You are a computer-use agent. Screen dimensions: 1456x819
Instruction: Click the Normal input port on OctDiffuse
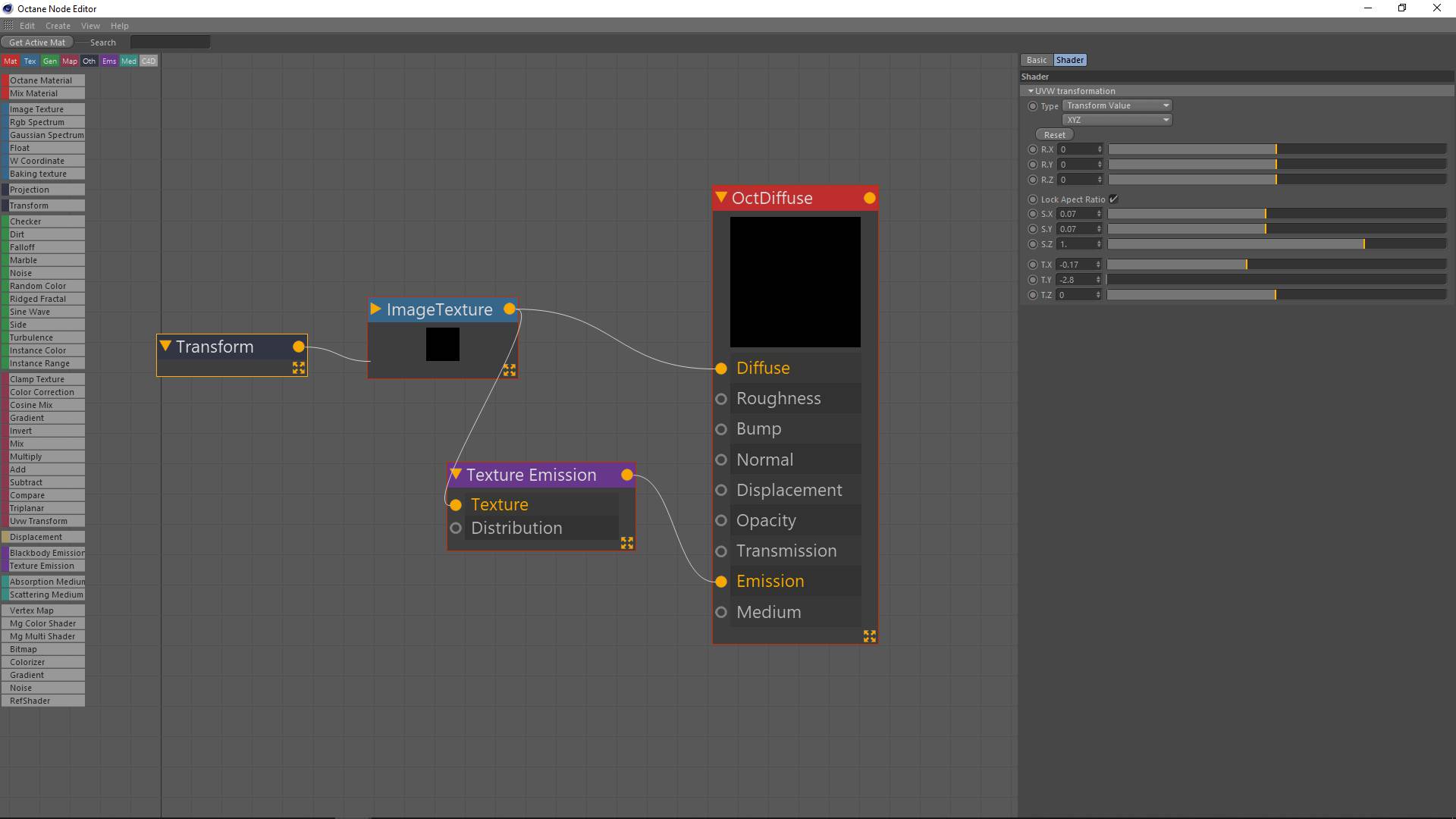pyautogui.click(x=721, y=460)
